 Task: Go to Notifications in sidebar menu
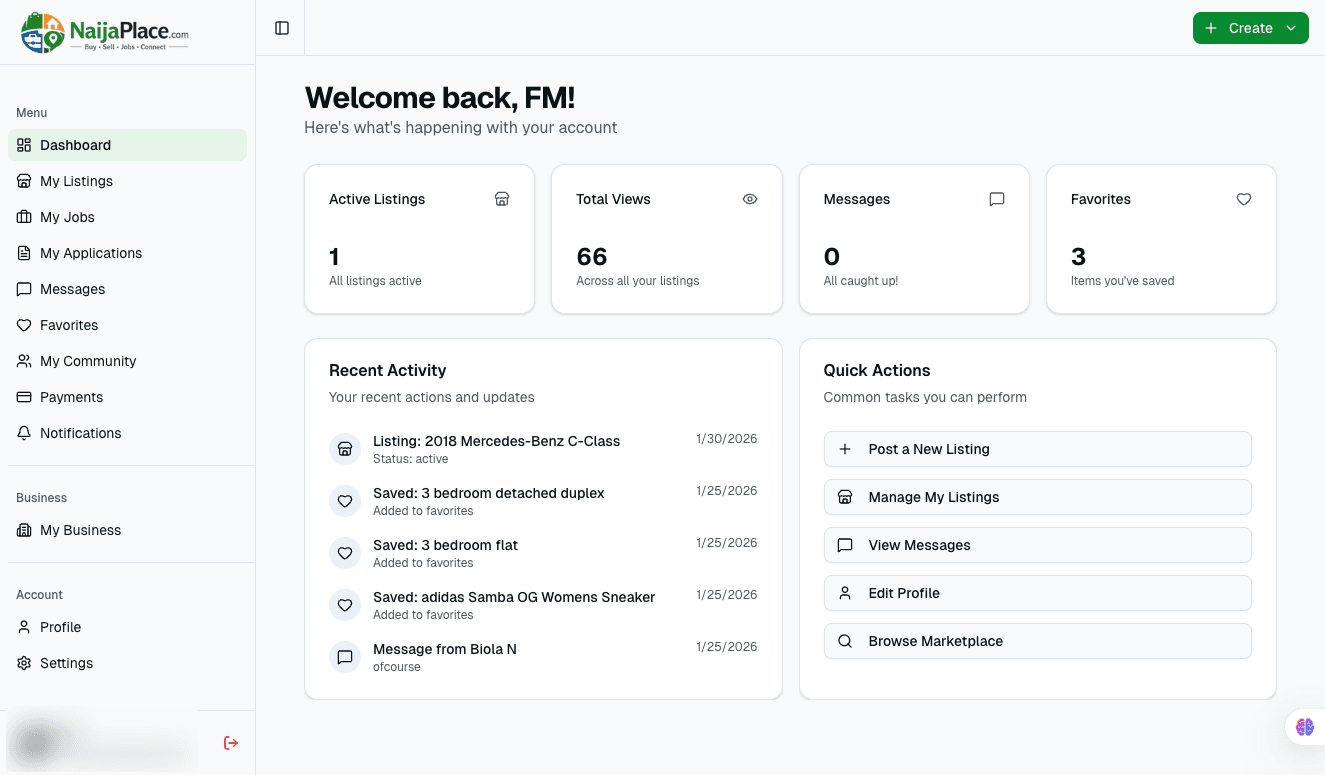point(80,433)
